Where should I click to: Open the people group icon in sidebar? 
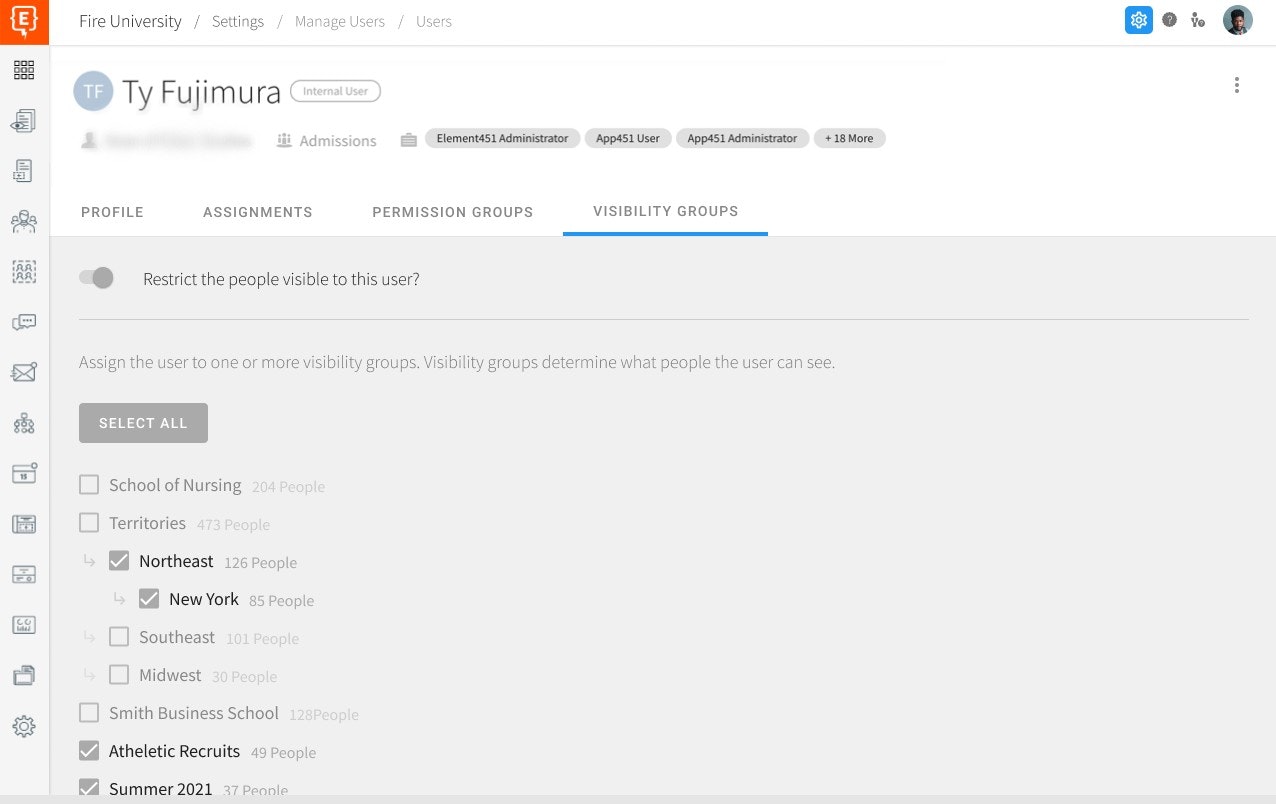point(24,222)
